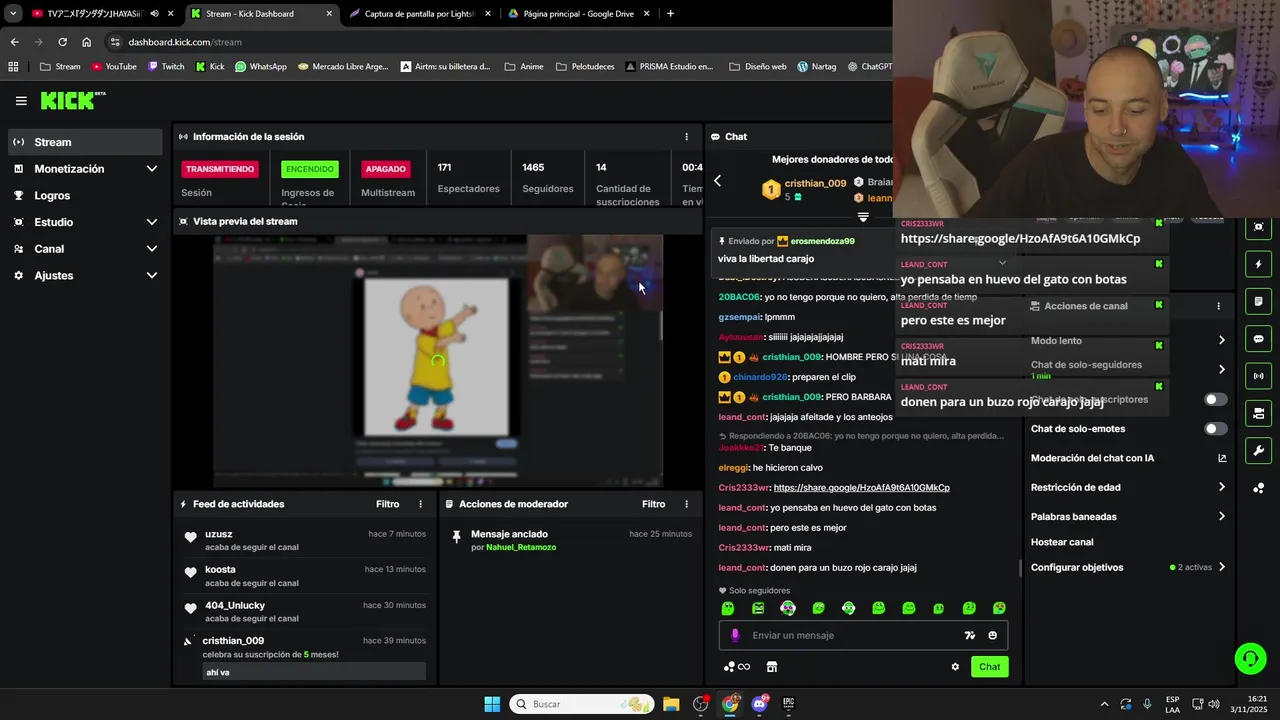The image size is (1280, 720).
Task: Click the three-dots cluster sidebar icon
Action: pyautogui.click(x=1258, y=488)
